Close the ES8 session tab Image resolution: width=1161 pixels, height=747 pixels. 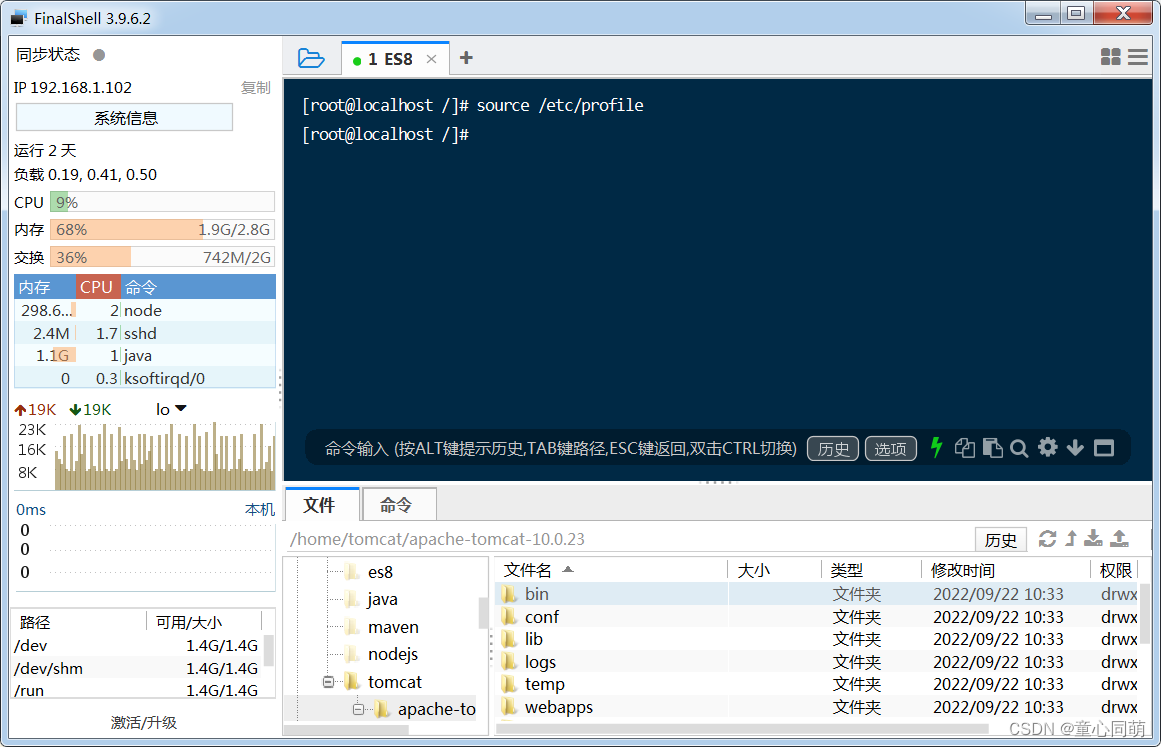(431, 59)
